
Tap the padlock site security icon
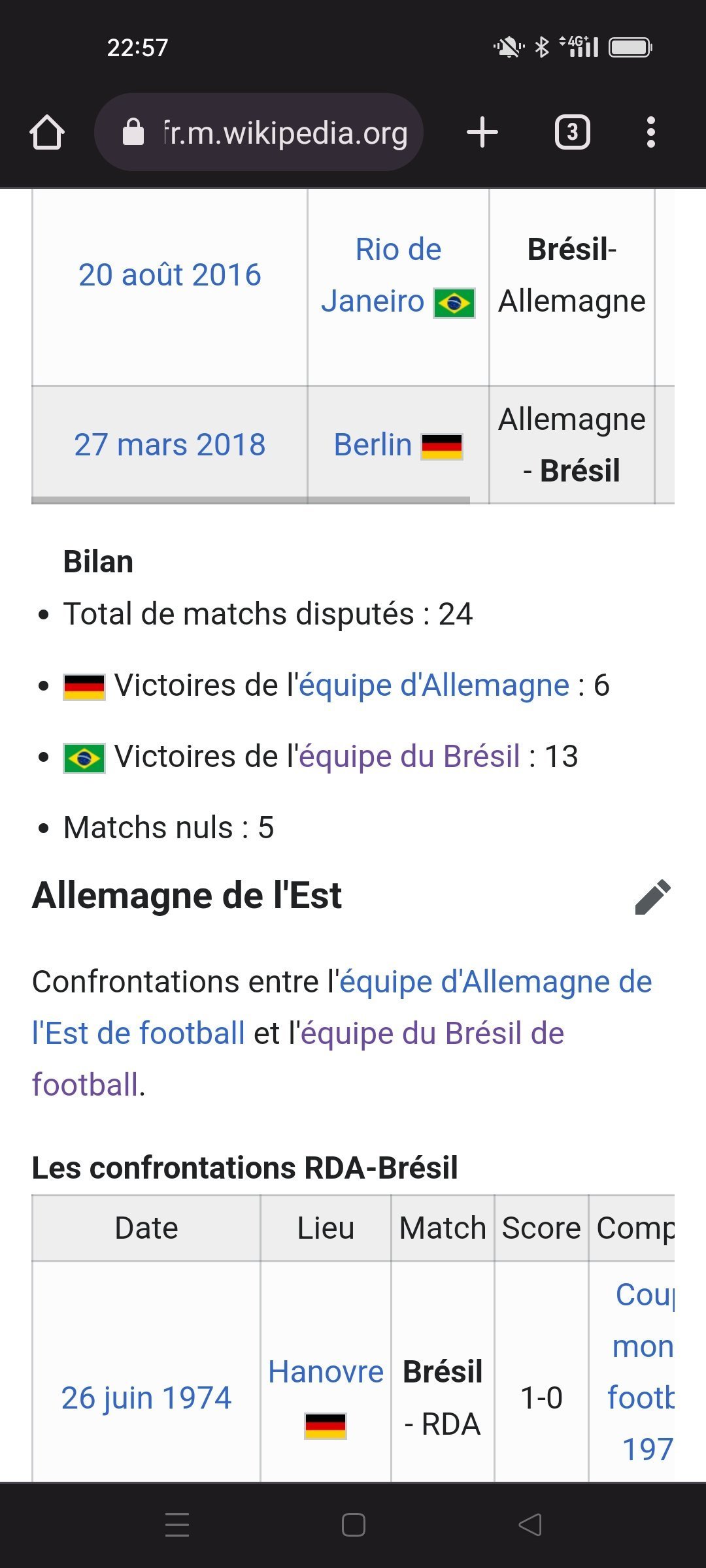coord(133,133)
